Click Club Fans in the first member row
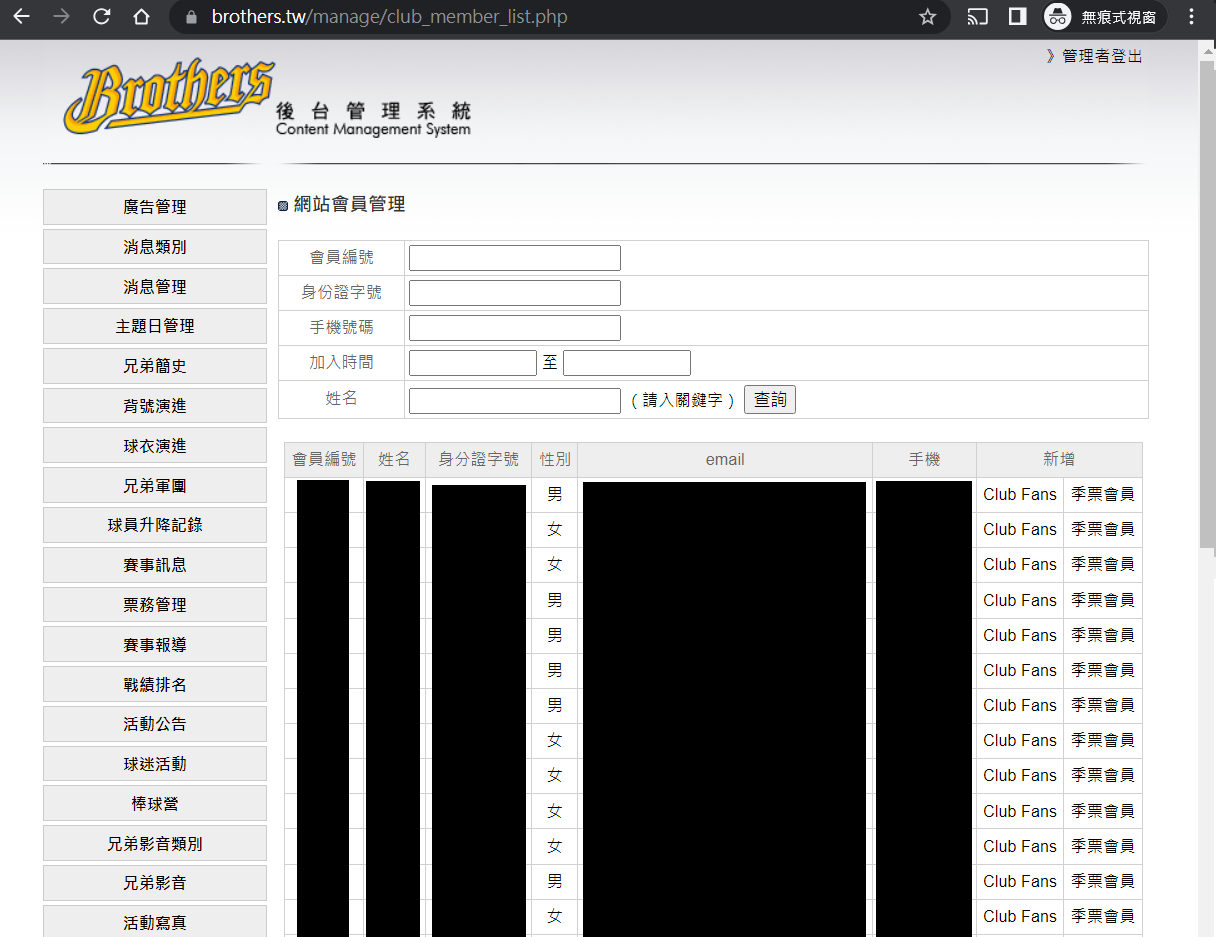1216x937 pixels. click(1020, 494)
